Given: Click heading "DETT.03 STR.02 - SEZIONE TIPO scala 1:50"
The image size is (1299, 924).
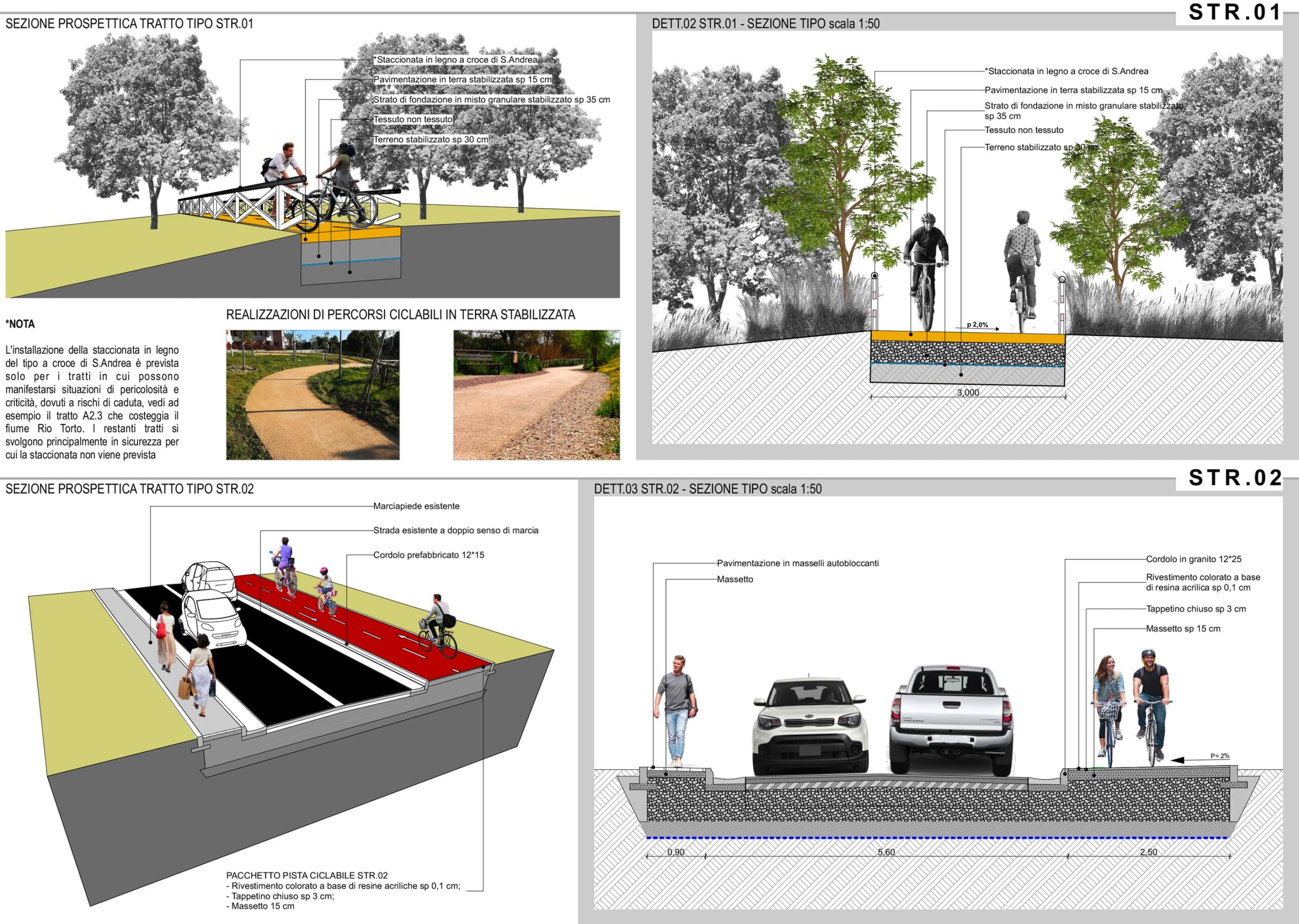Looking at the screenshot, I should (x=708, y=489).
